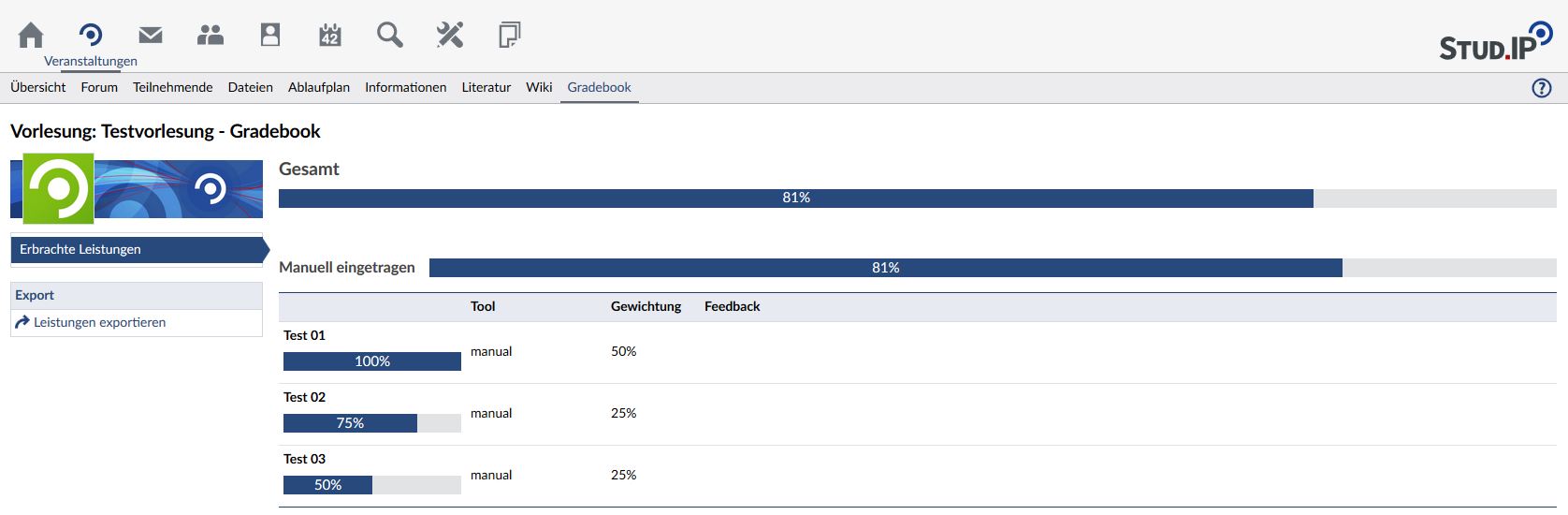Switch to the Übersicht tab

click(38, 87)
